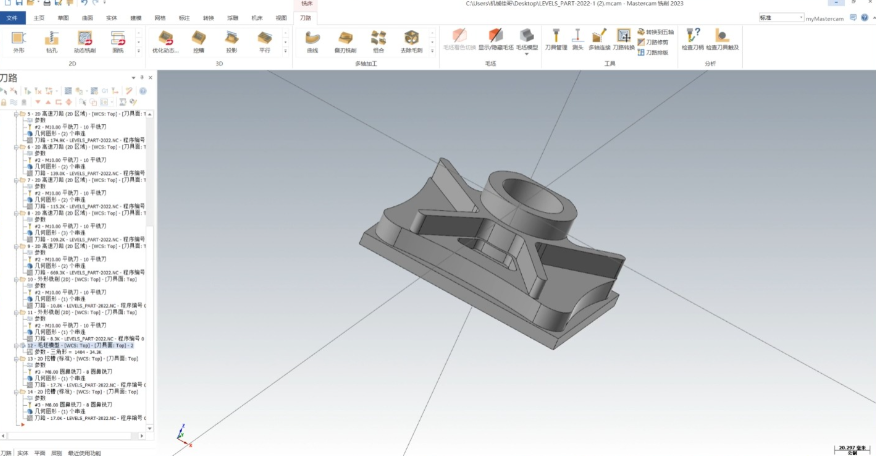Click the 检查刀柄 check holder icon
876x456 pixels.
click(x=692, y=40)
